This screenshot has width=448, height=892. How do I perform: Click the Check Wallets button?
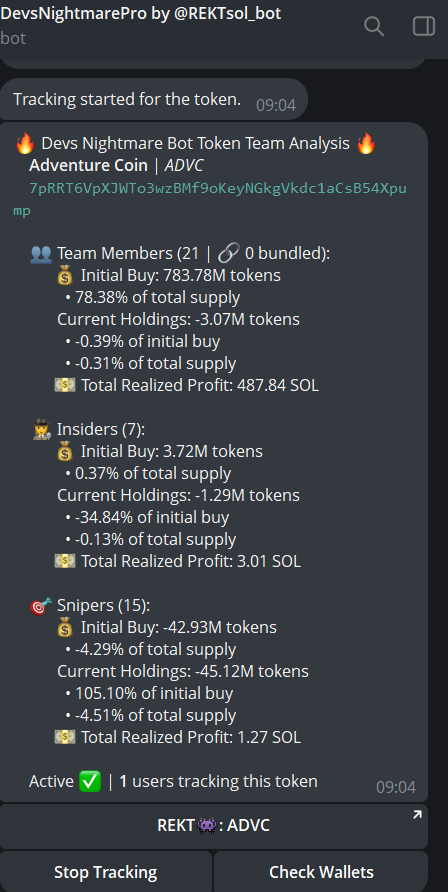coord(321,872)
